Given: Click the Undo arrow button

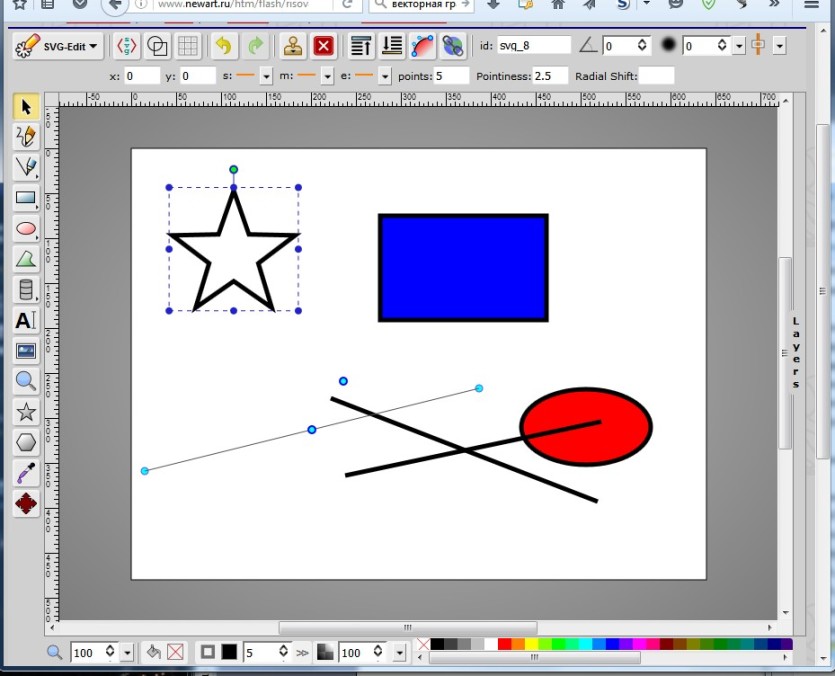Looking at the screenshot, I should (224, 46).
